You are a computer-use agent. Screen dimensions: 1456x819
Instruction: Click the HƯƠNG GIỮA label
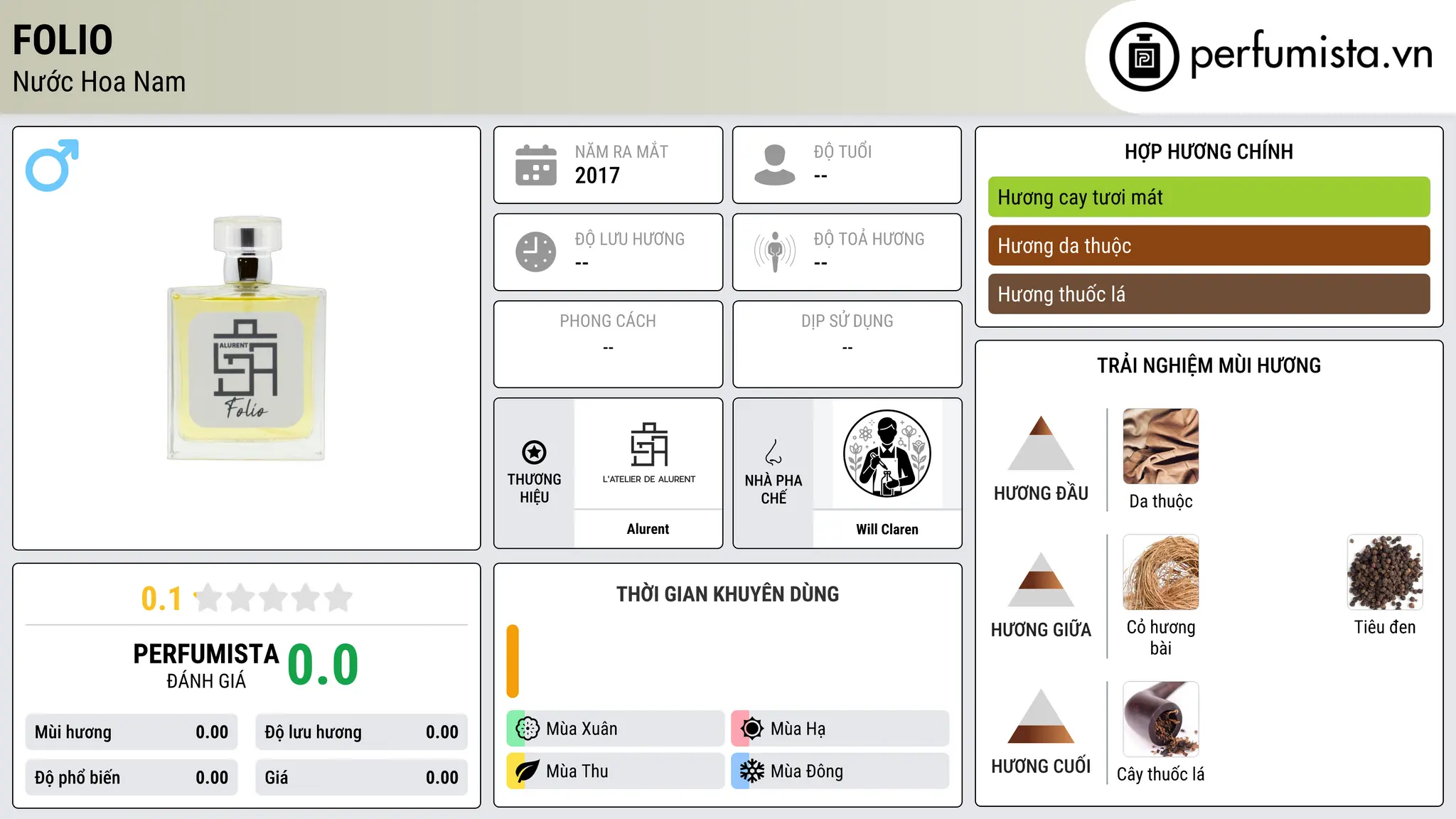[1041, 630]
